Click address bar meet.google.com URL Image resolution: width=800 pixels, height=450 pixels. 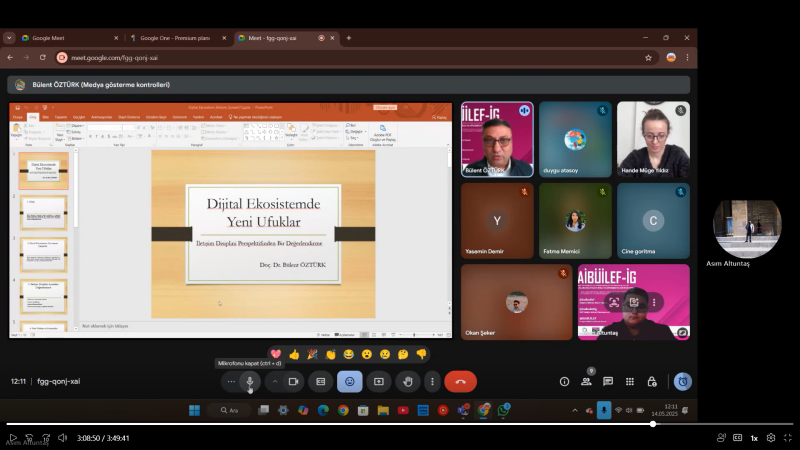point(114,58)
